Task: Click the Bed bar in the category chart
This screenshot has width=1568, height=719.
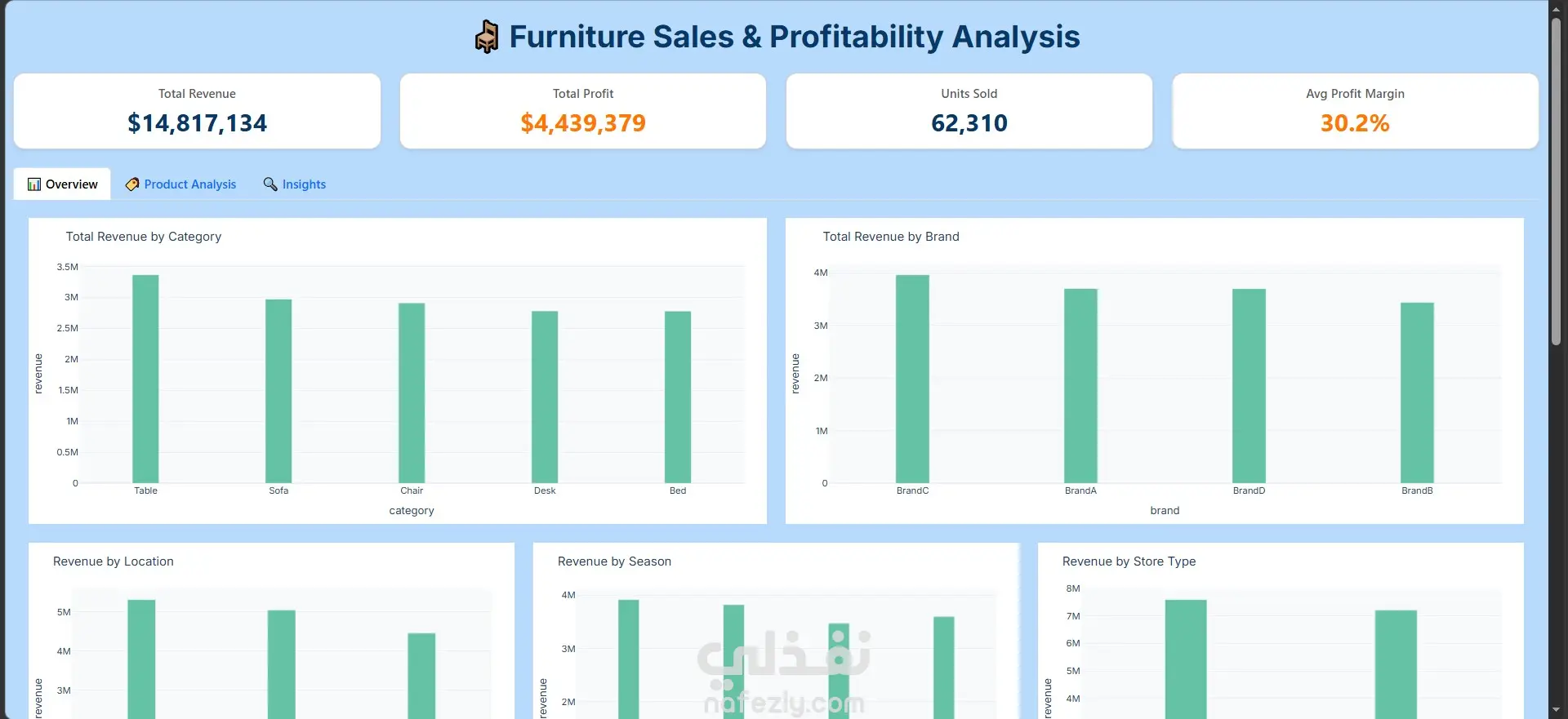Action: (678, 397)
